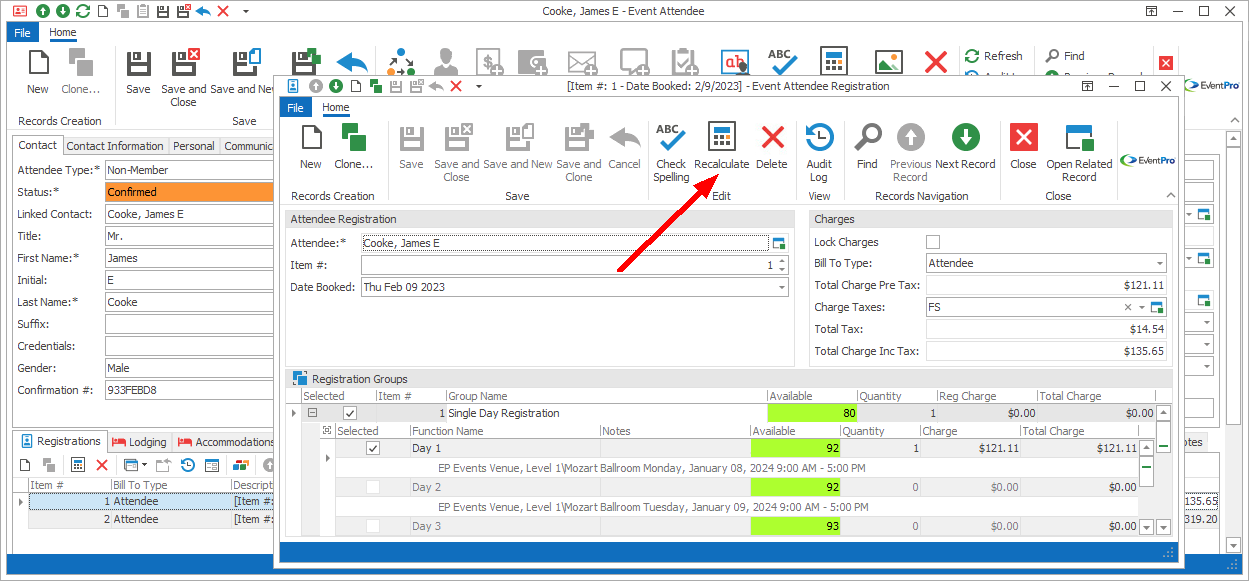Switch to Contact Information tab
Viewport: 1249px width, 581px height.
(115, 146)
